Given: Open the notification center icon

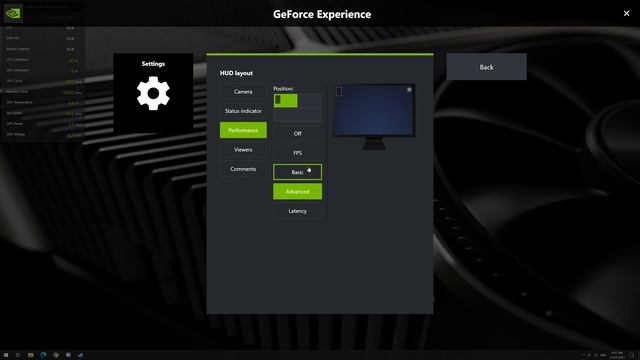Looking at the screenshot, I should (632, 355).
